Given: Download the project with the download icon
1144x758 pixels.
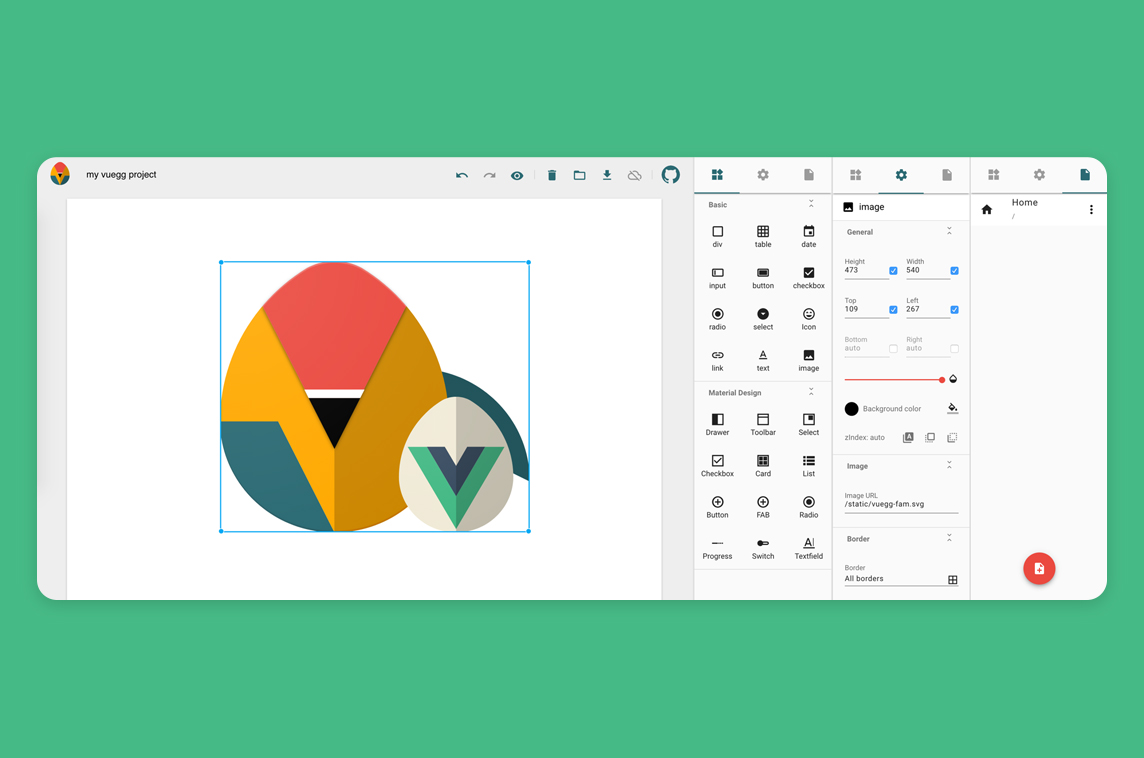Looking at the screenshot, I should [x=607, y=175].
